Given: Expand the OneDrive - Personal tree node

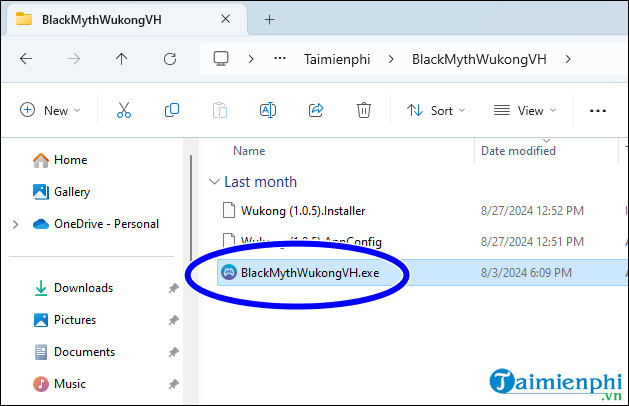Looking at the screenshot, I should click(15, 224).
